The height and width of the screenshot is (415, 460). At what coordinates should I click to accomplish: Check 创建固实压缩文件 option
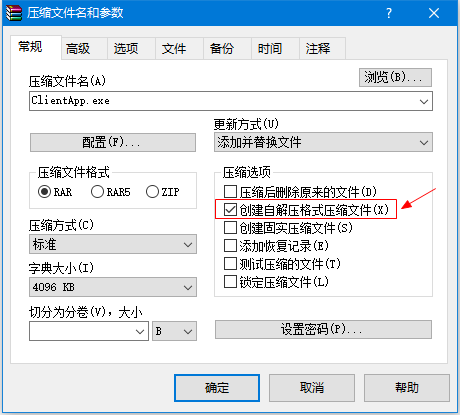pos(230,228)
